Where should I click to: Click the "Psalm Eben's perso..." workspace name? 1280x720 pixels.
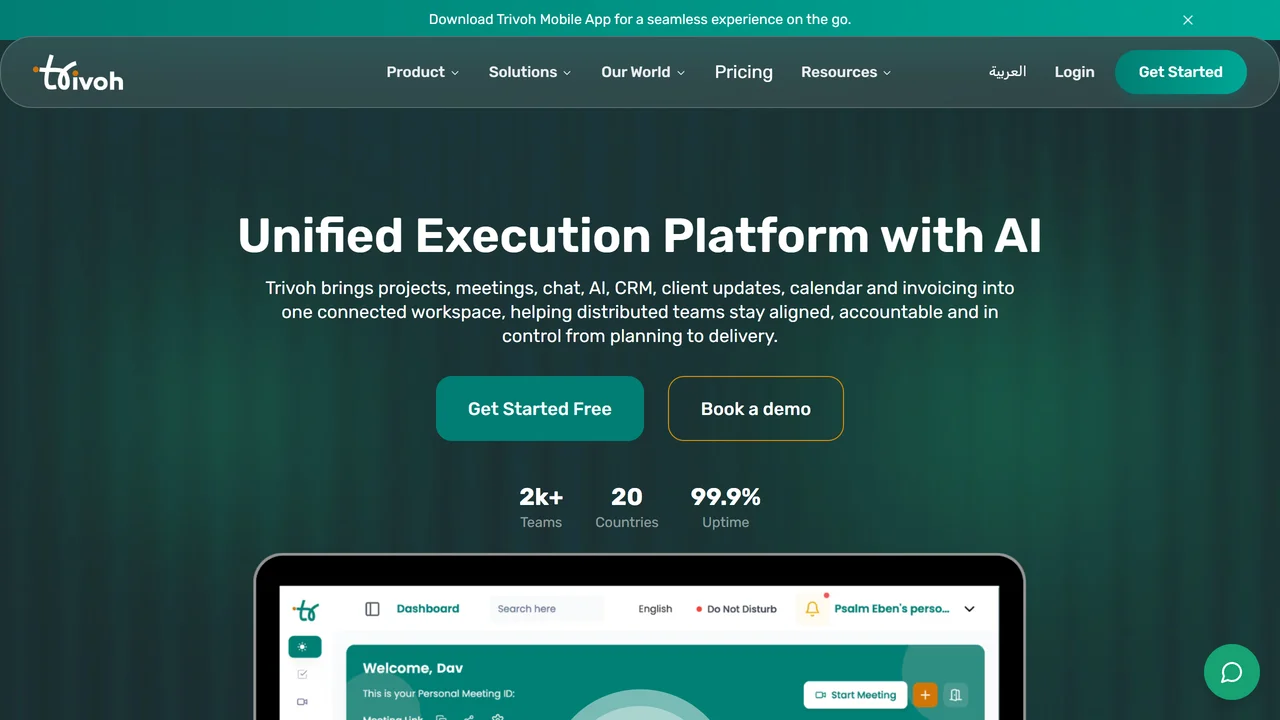(x=892, y=609)
